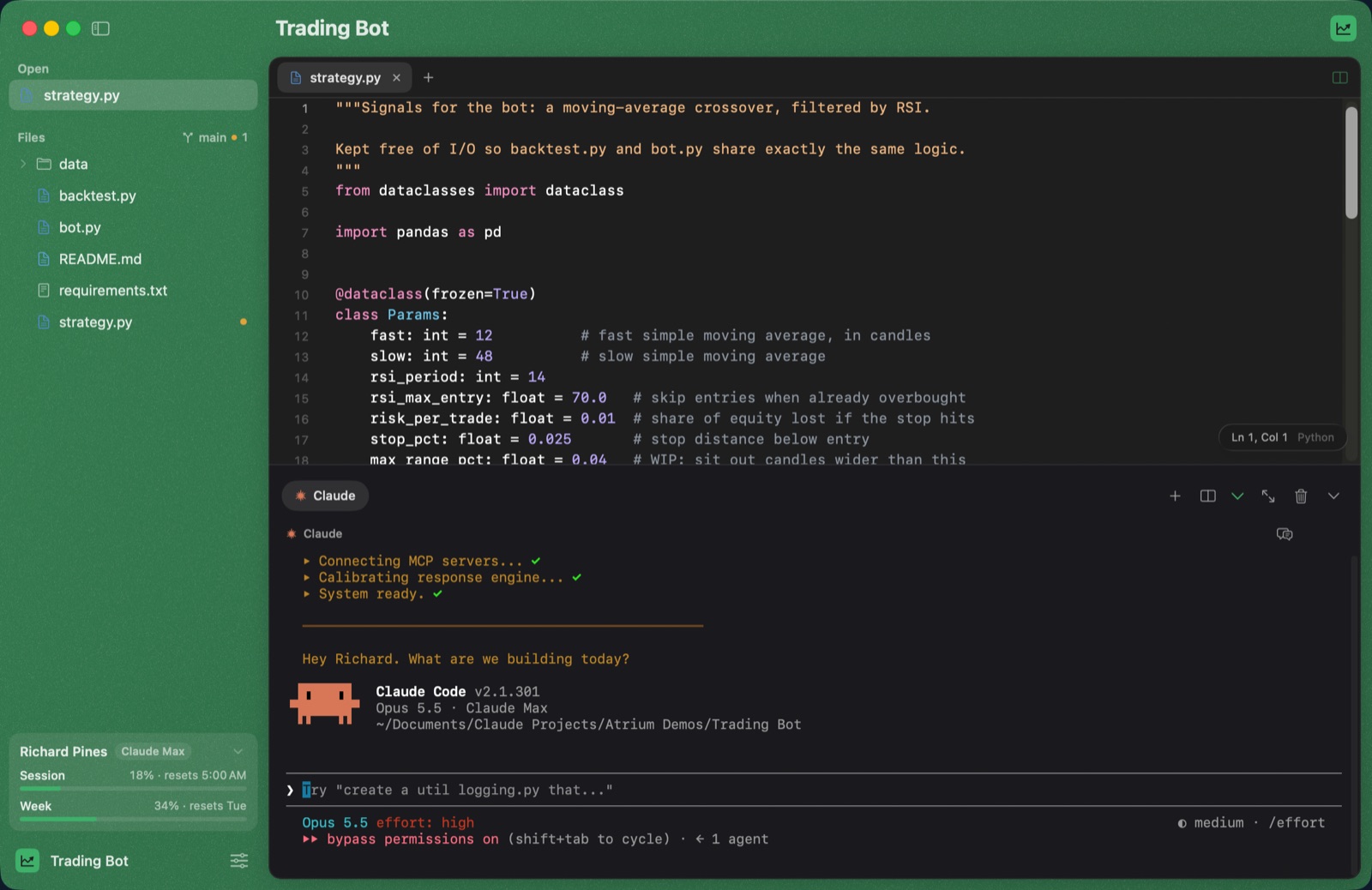This screenshot has width=1372, height=890.
Task: Close the strategy.py tab
Action: click(x=396, y=77)
